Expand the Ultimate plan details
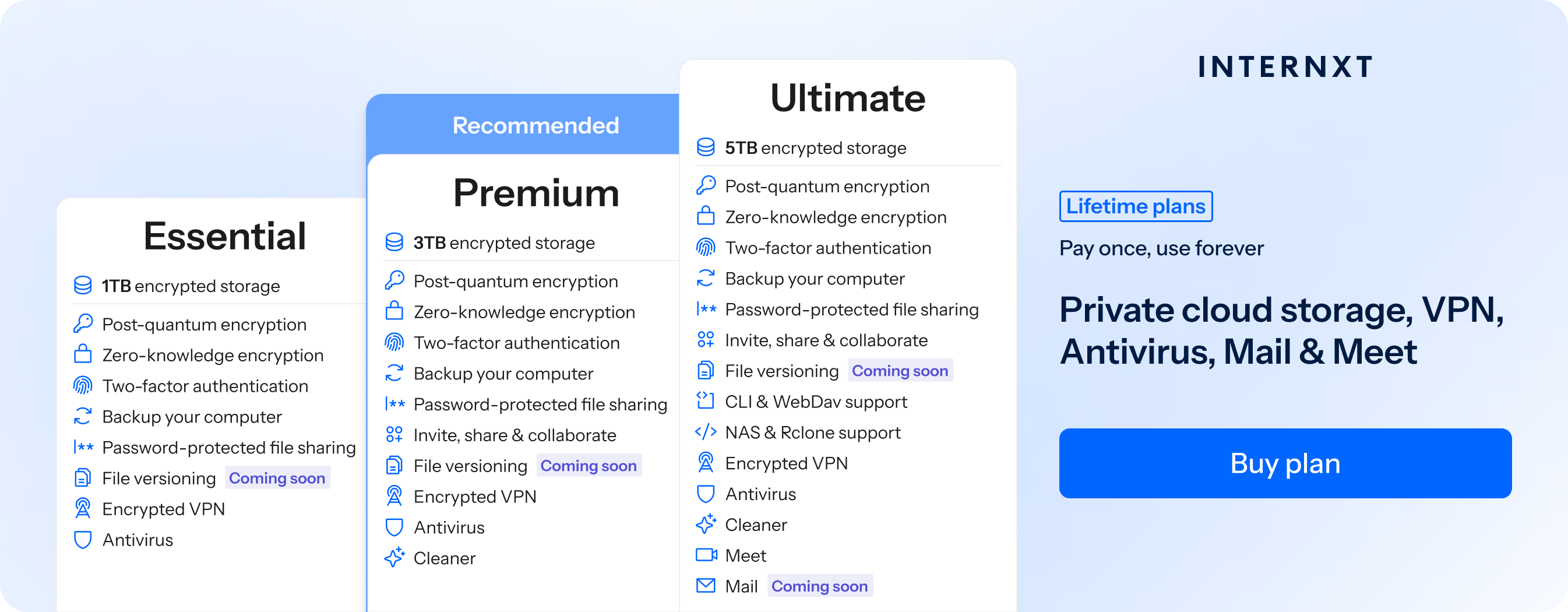This screenshot has width=1568, height=612. (x=847, y=97)
